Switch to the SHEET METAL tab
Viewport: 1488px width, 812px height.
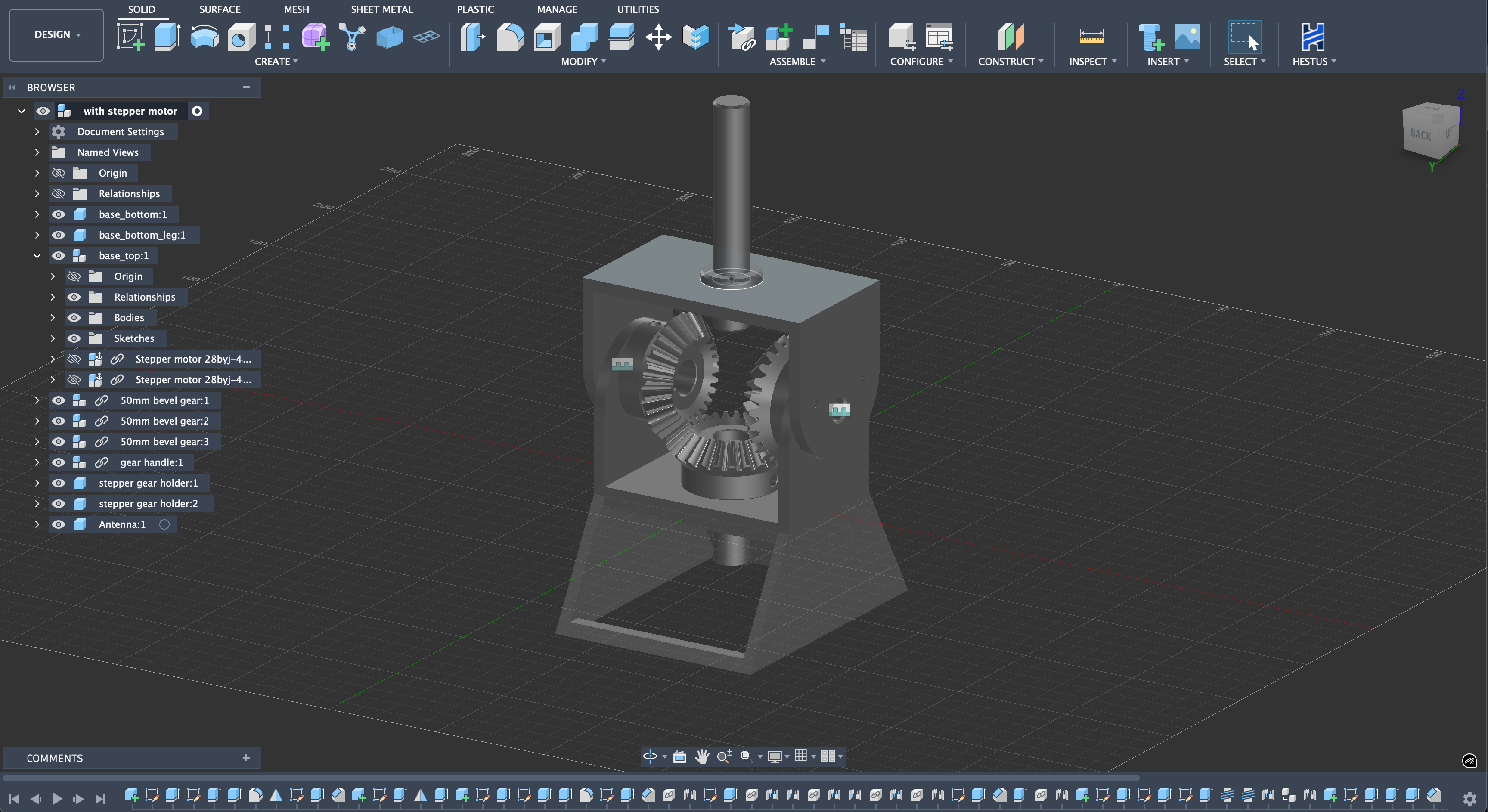[382, 9]
